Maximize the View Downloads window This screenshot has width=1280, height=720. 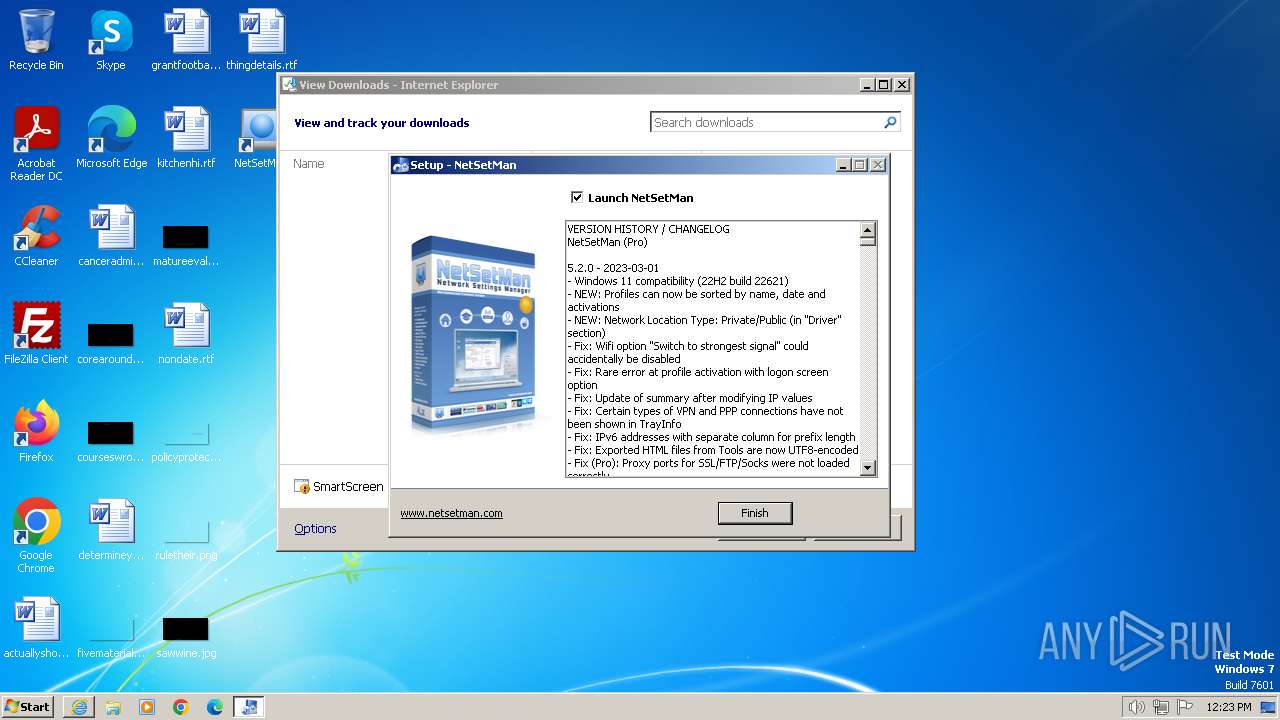pyautogui.click(x=884, y=85)
